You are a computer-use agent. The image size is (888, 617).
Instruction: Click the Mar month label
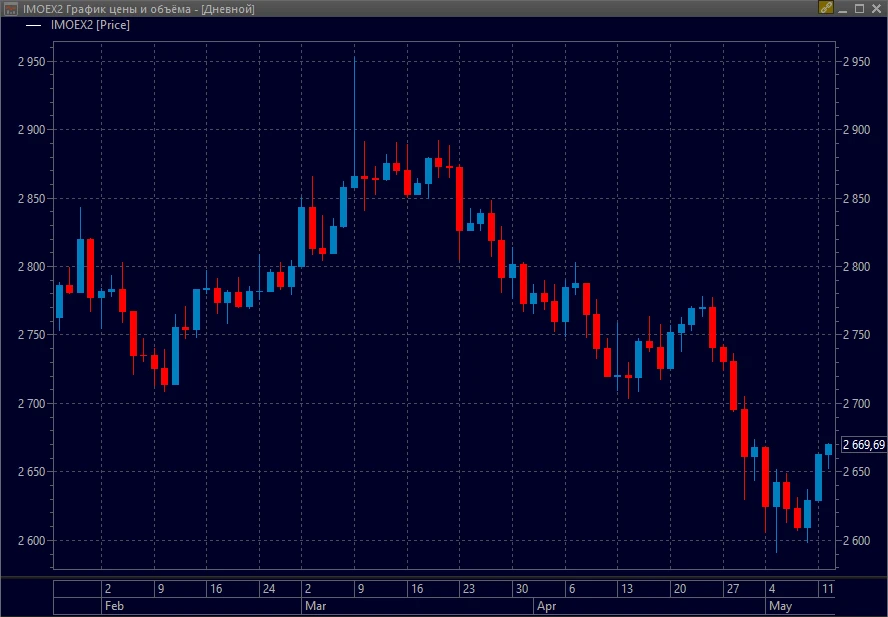click(x=315, y=606)
